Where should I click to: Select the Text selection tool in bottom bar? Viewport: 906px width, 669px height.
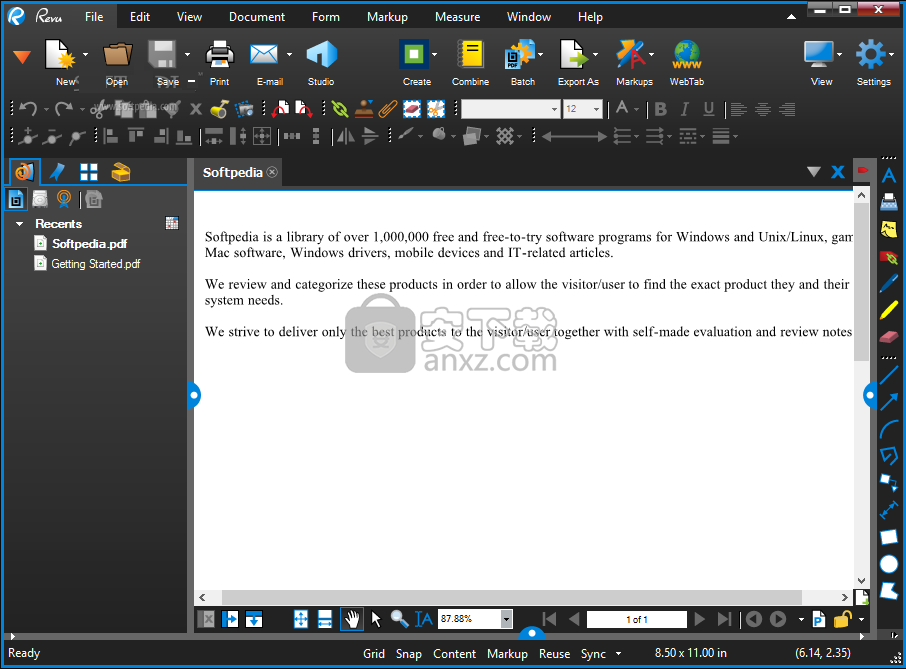(x=424, y=619)
